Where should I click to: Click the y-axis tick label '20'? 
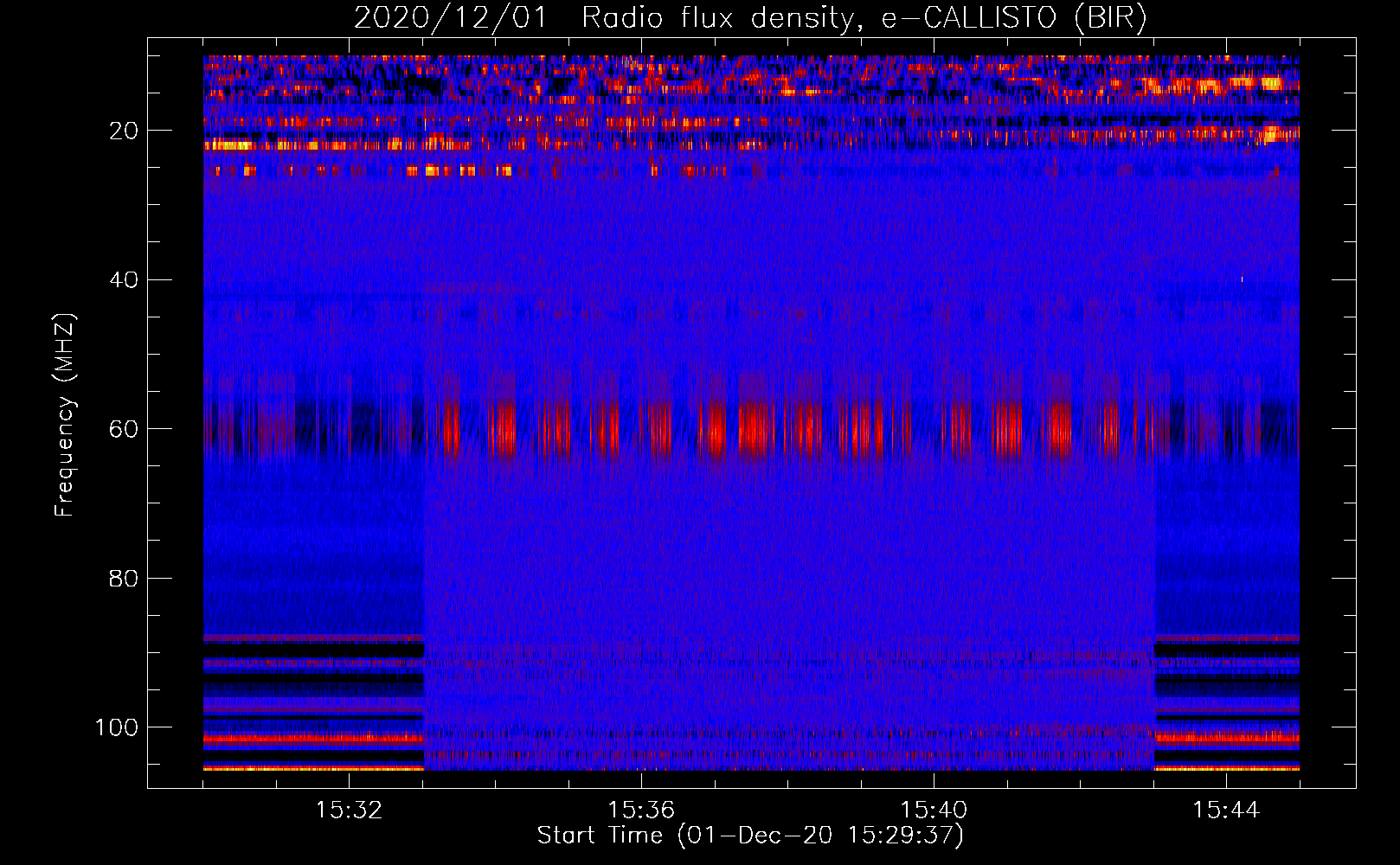pos(124,131)
